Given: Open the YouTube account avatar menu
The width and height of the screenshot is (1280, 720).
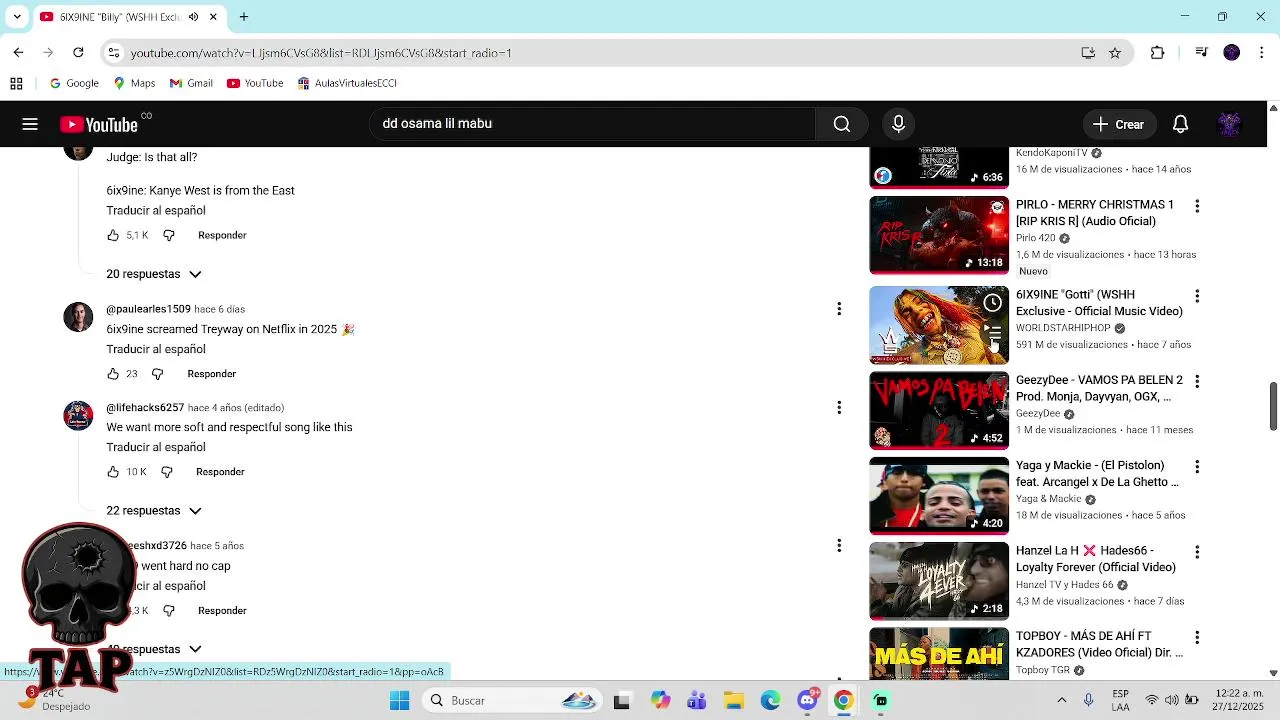Looking at the screenshot, I should (x=1229, y=124).
